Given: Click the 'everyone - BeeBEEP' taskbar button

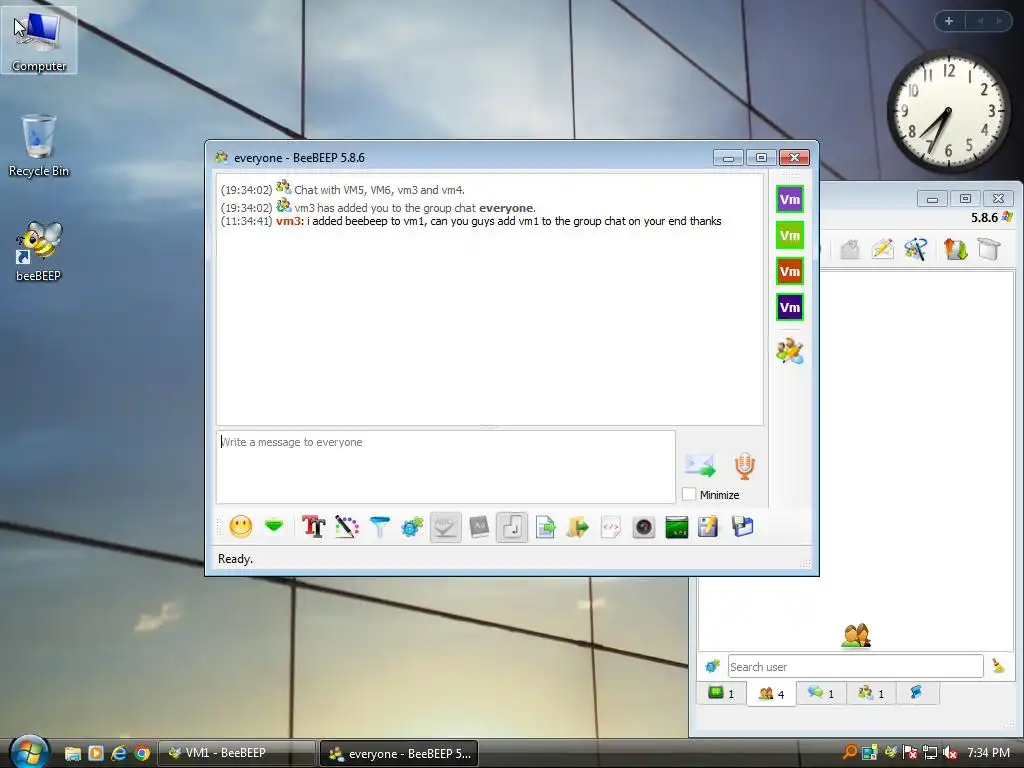Looking at the screenshot, I should point(399,753).
